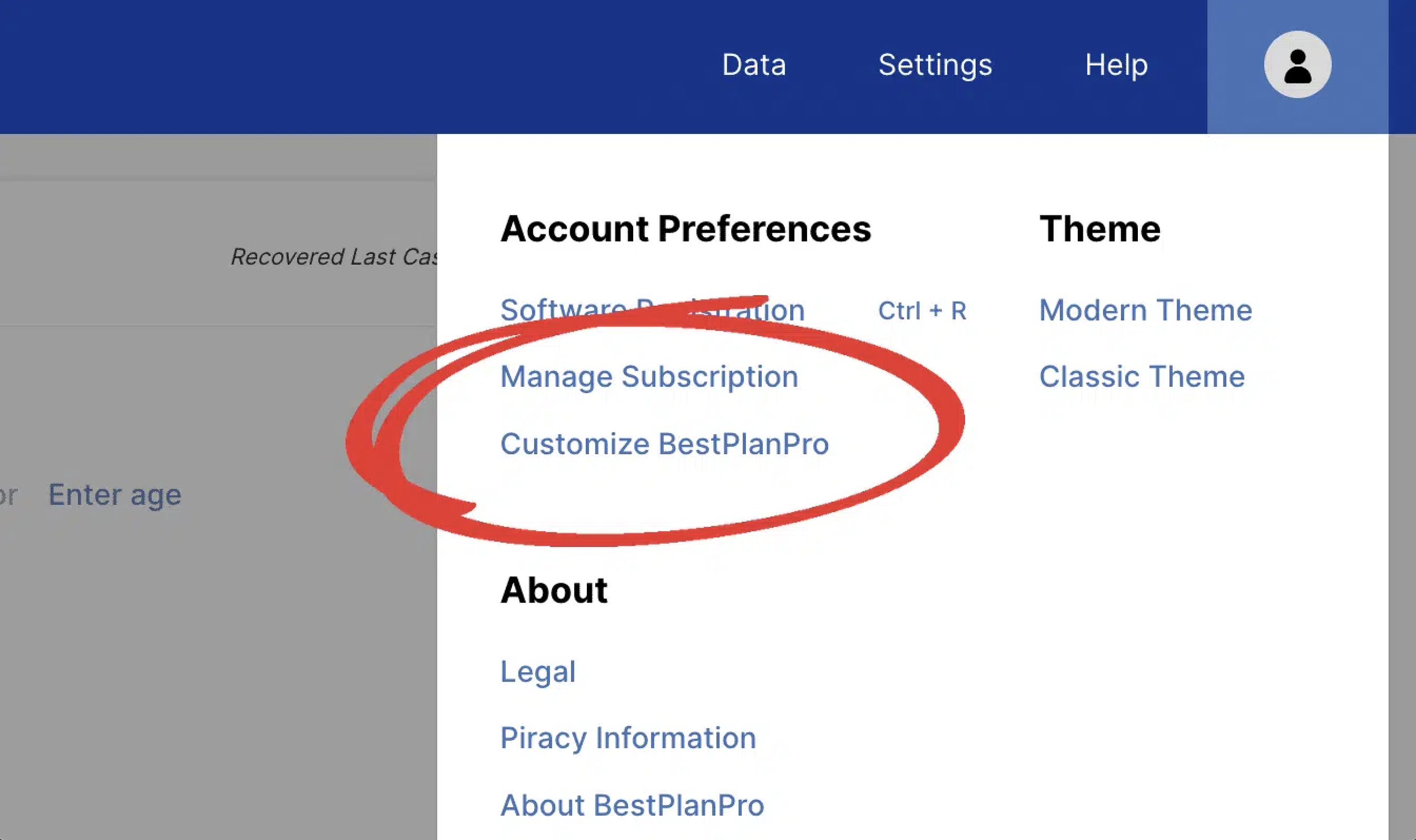Viewport: 1416px width, 840px height.
Task: Click the Enter age field
Action: tap(115, 495)
